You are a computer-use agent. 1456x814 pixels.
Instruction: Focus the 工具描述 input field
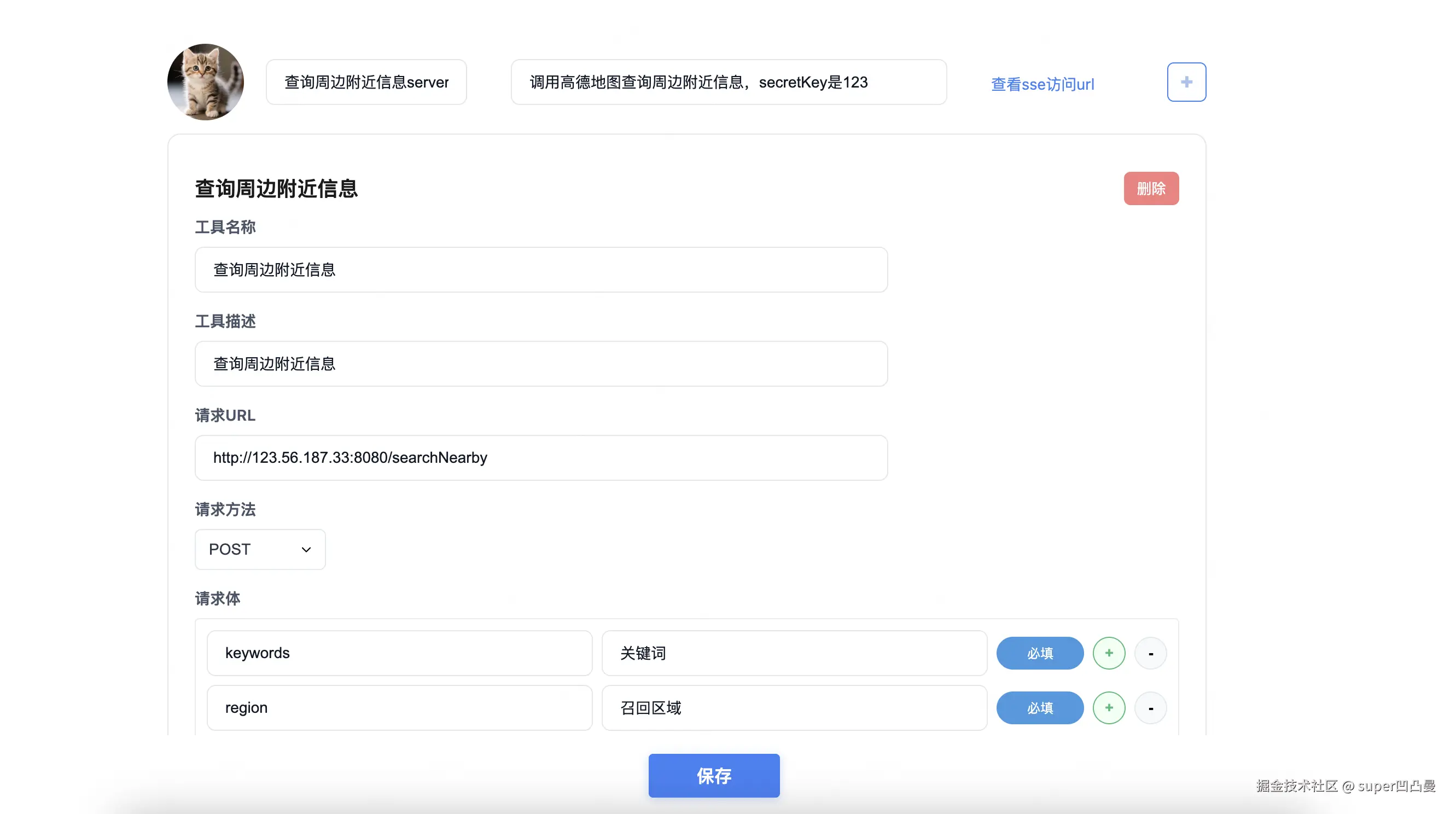click(541, 363)
